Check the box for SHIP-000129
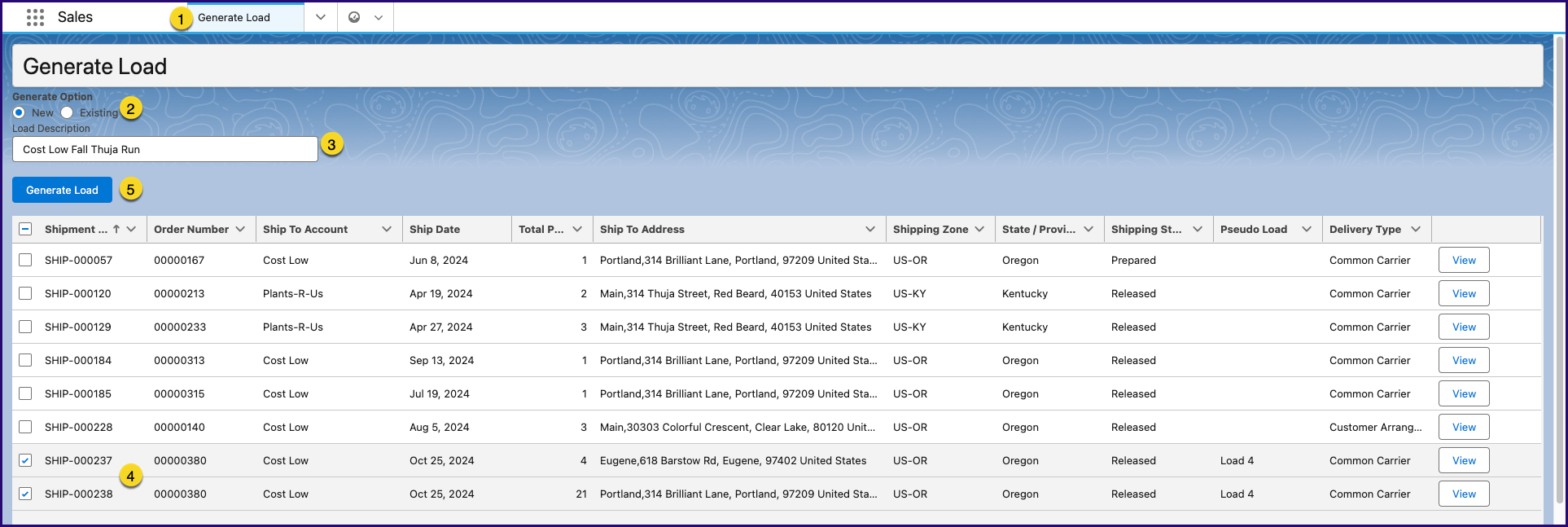Screen dimensions: 1568x527 pyautogui.click(x=25, y=327)
